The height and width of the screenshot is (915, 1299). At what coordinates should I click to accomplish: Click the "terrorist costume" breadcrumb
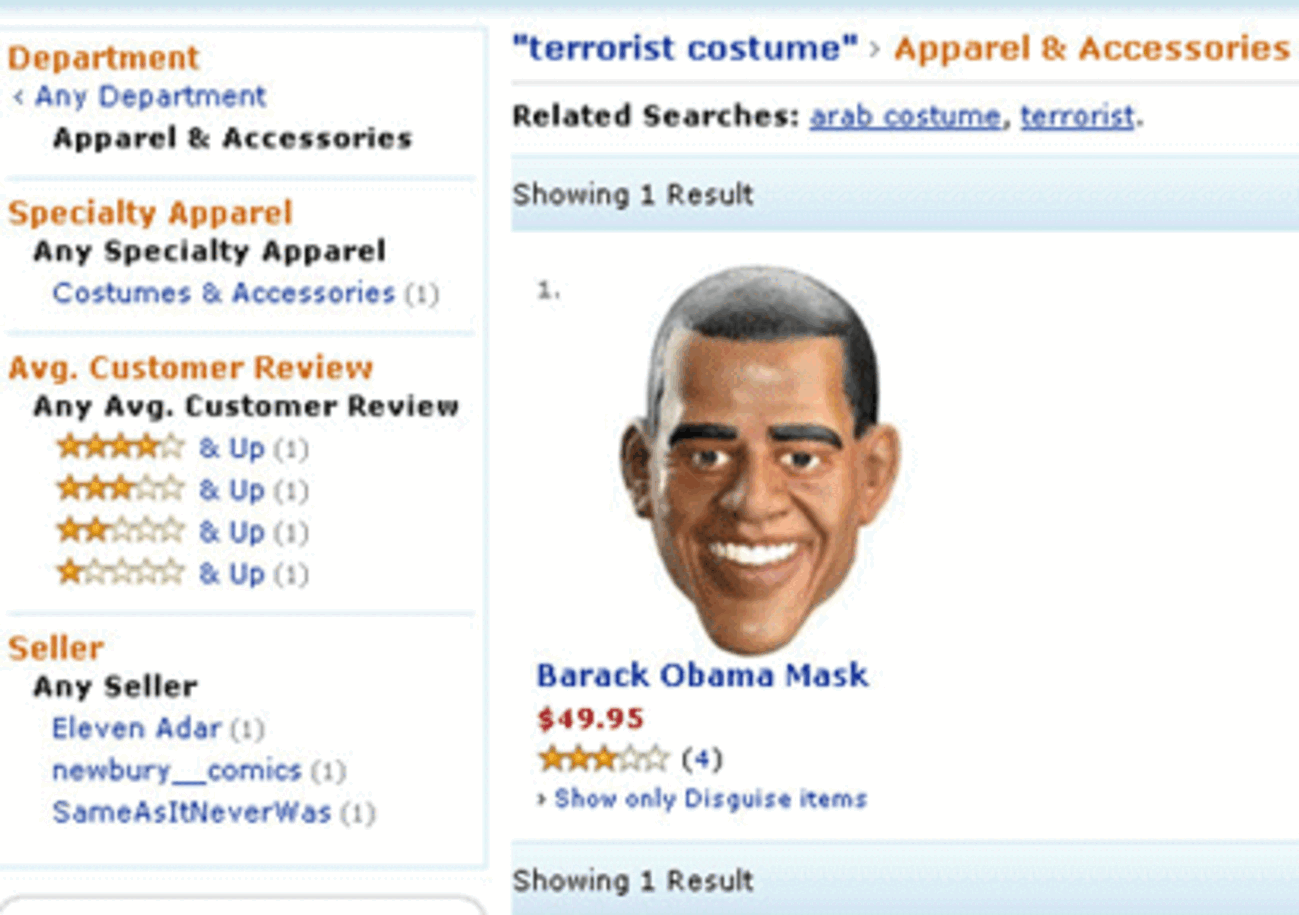tap(685, 48)
